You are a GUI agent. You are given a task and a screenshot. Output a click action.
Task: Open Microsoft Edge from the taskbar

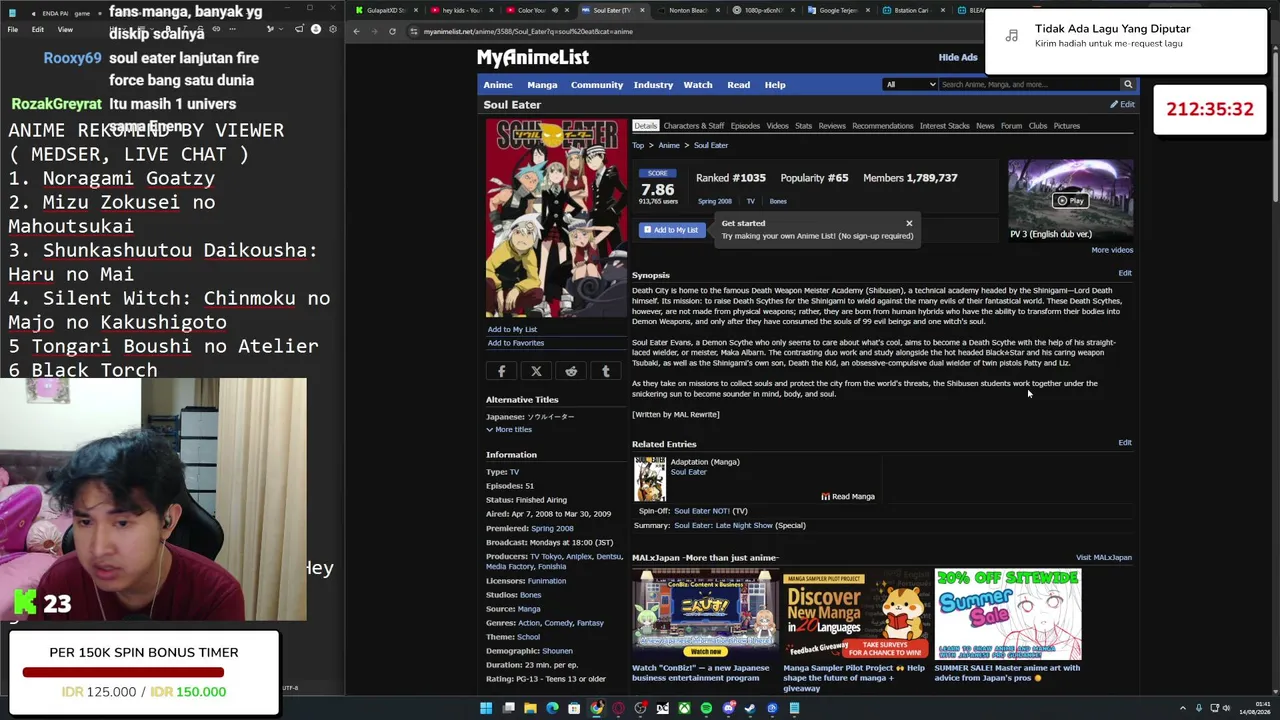pyautogui.click(x=552, y=708)
